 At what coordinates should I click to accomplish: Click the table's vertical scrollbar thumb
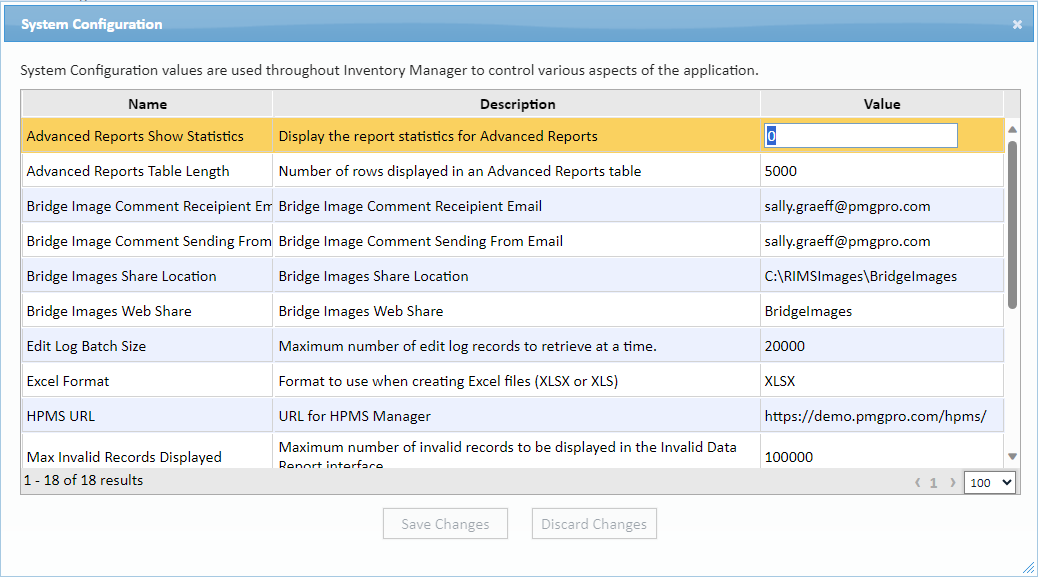[1012, 224]
